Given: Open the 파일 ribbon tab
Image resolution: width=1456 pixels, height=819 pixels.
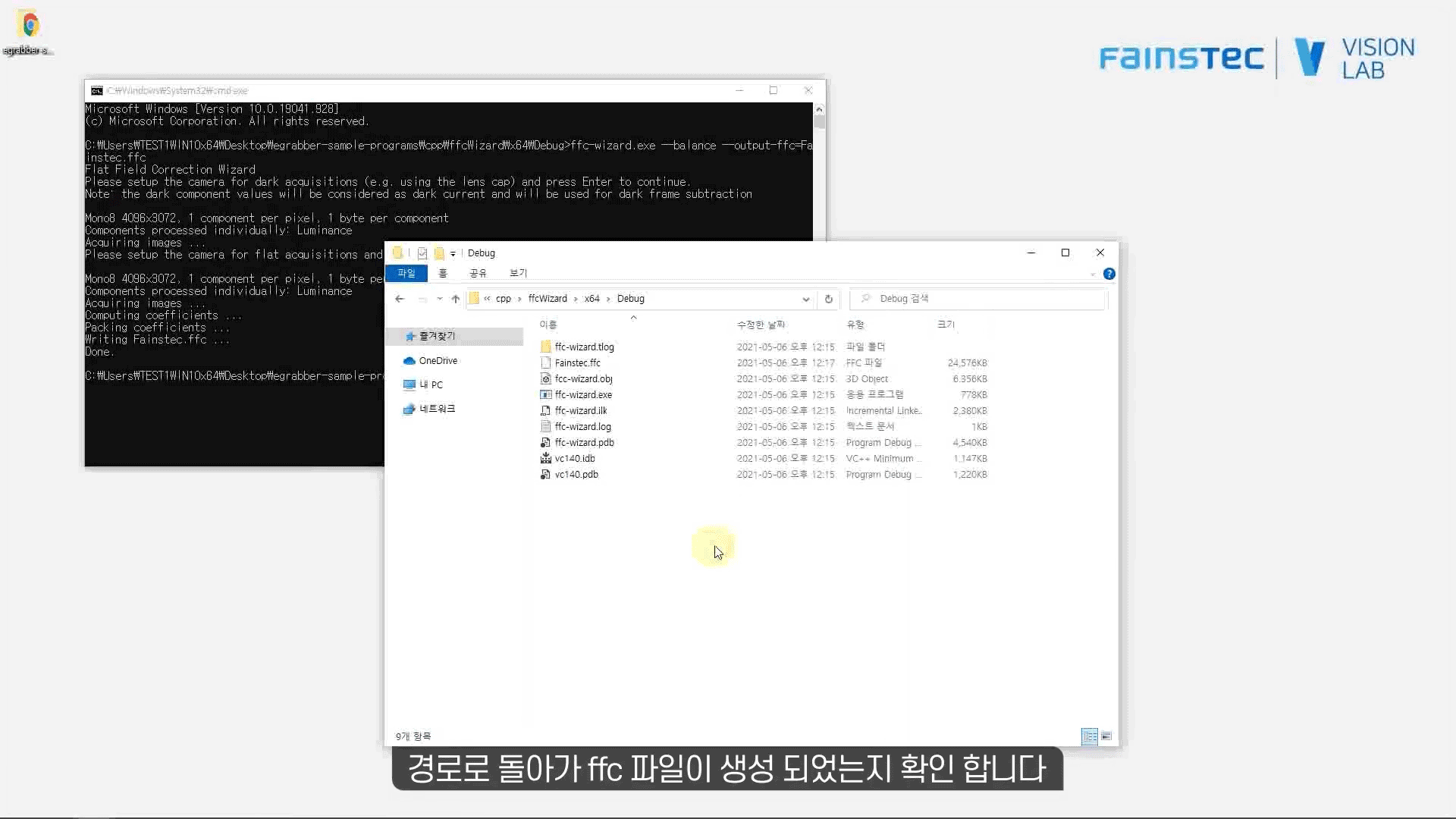Looking at the screenshot, I should coord(406,273).
